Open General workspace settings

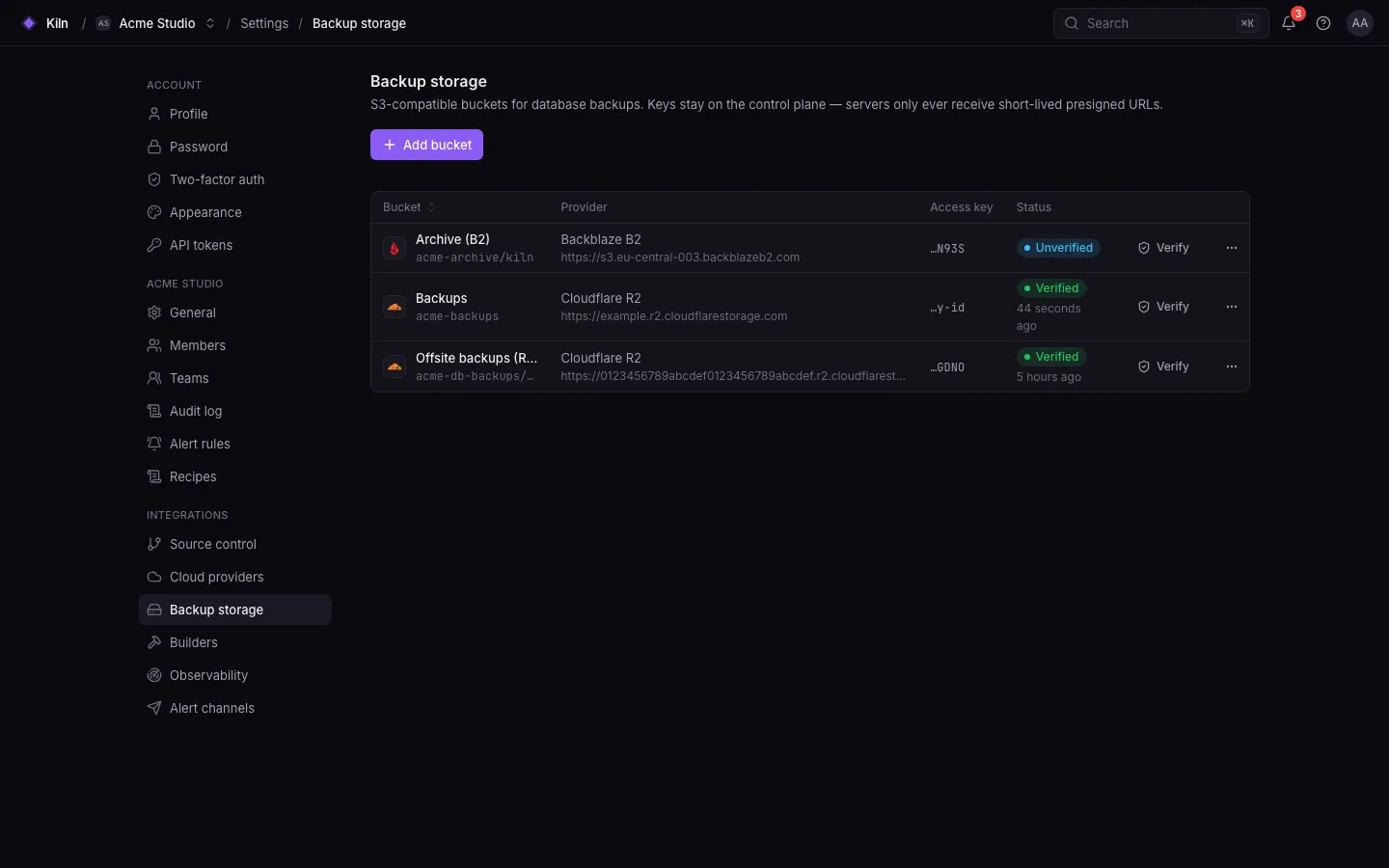pos(235,312)
